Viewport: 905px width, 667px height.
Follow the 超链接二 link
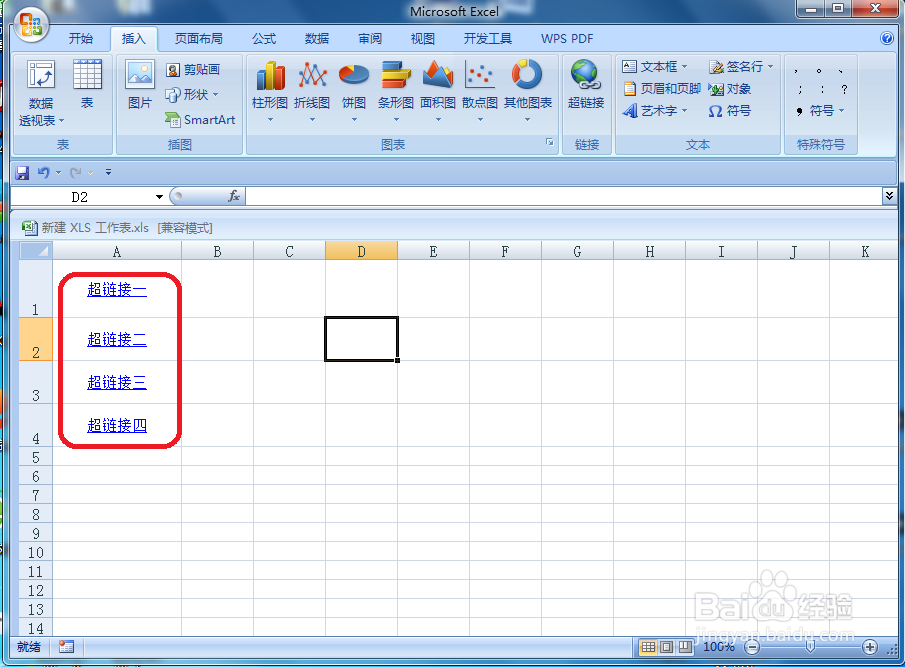coord(117,339)
